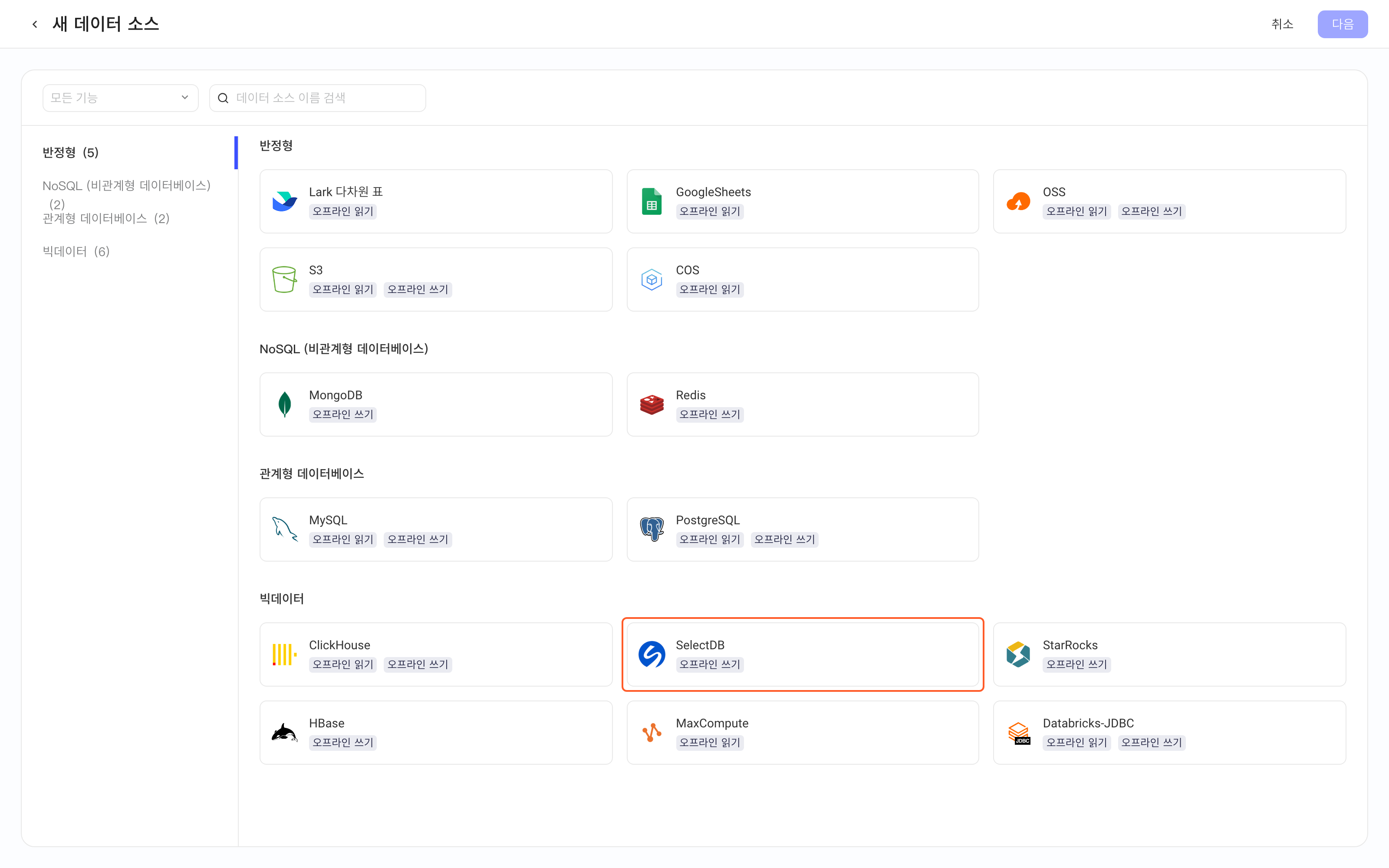Click the 취소 button
The image size is (1389, 868).
(1282, 24)
